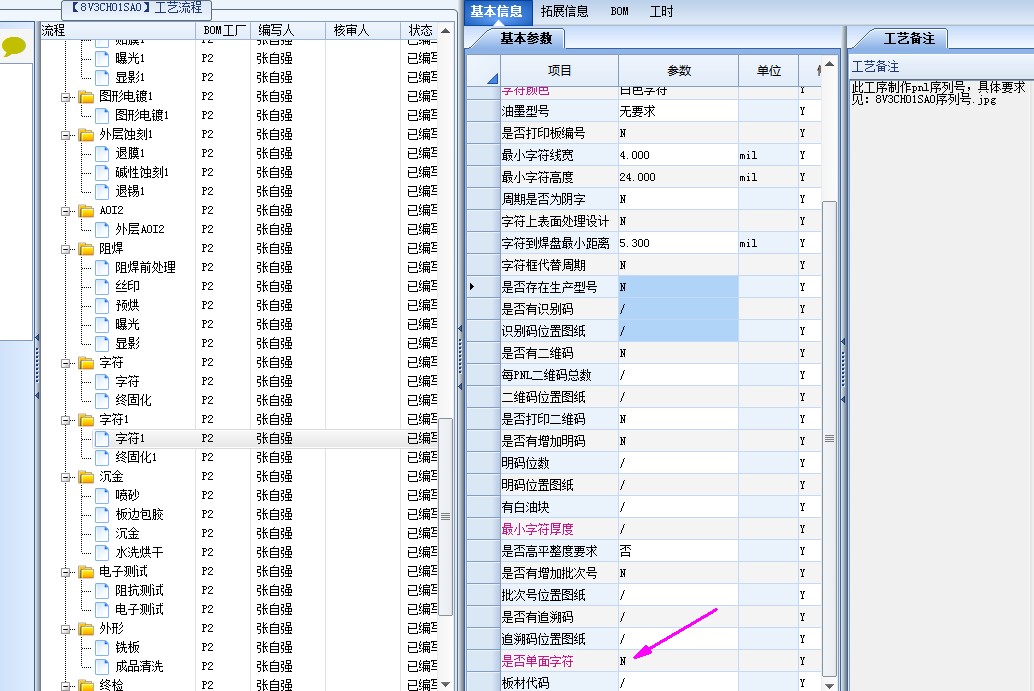Click the folder icon of 阻焊
Screen dimensions: 1034x691
(86, 249)
